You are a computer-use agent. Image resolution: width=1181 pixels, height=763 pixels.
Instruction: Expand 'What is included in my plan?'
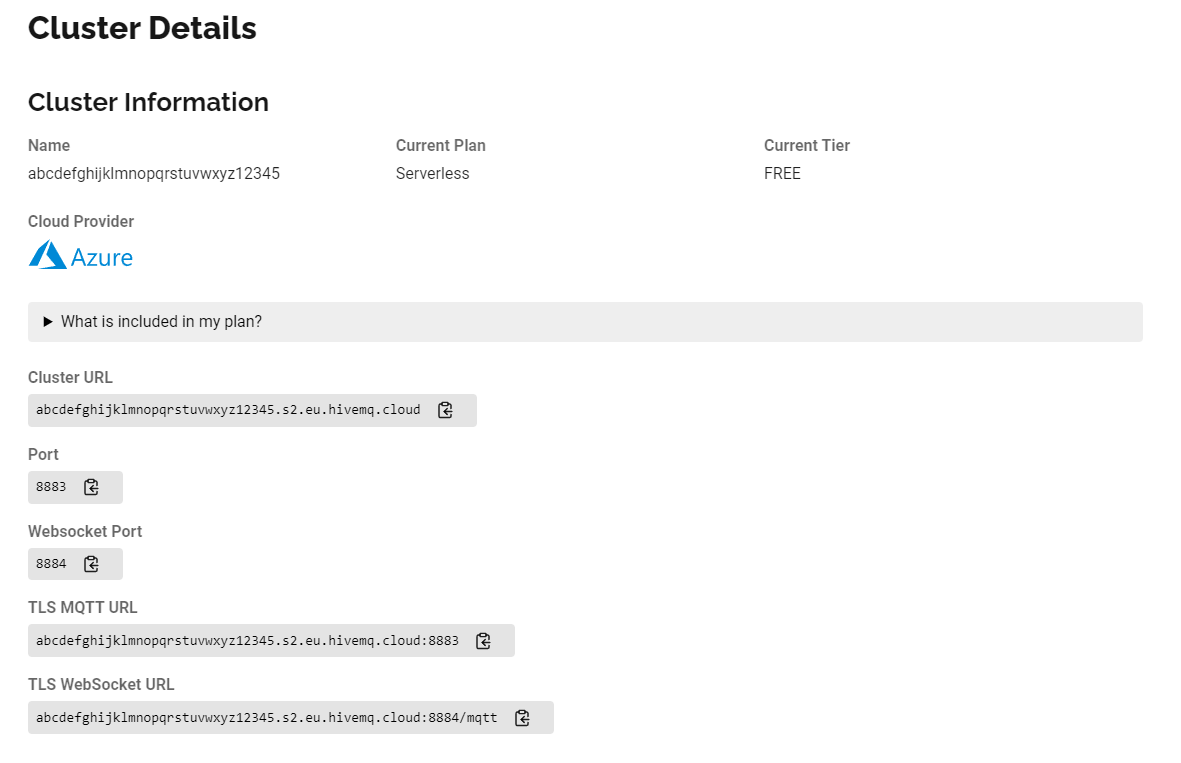(161, 322)
